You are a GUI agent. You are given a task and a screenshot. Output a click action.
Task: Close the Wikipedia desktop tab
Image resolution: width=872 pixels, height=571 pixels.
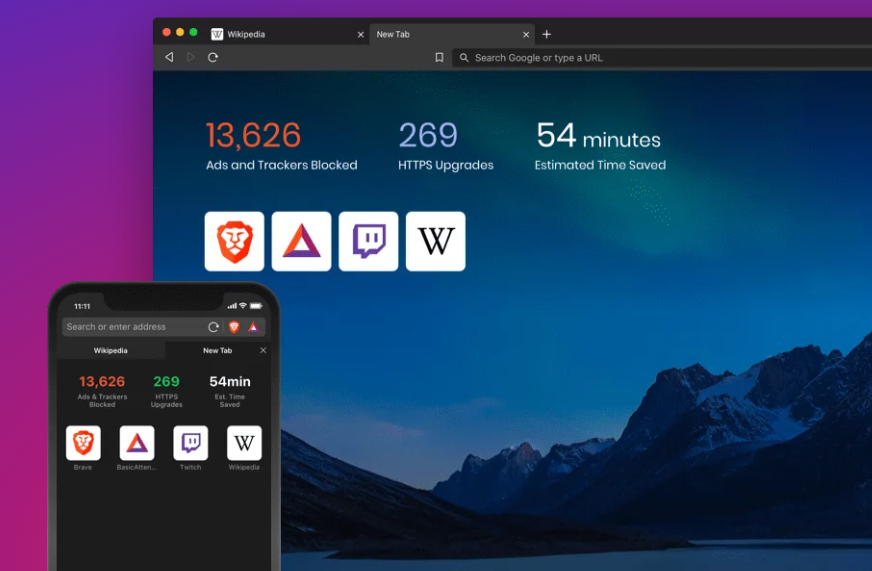(x=360, y=34)
